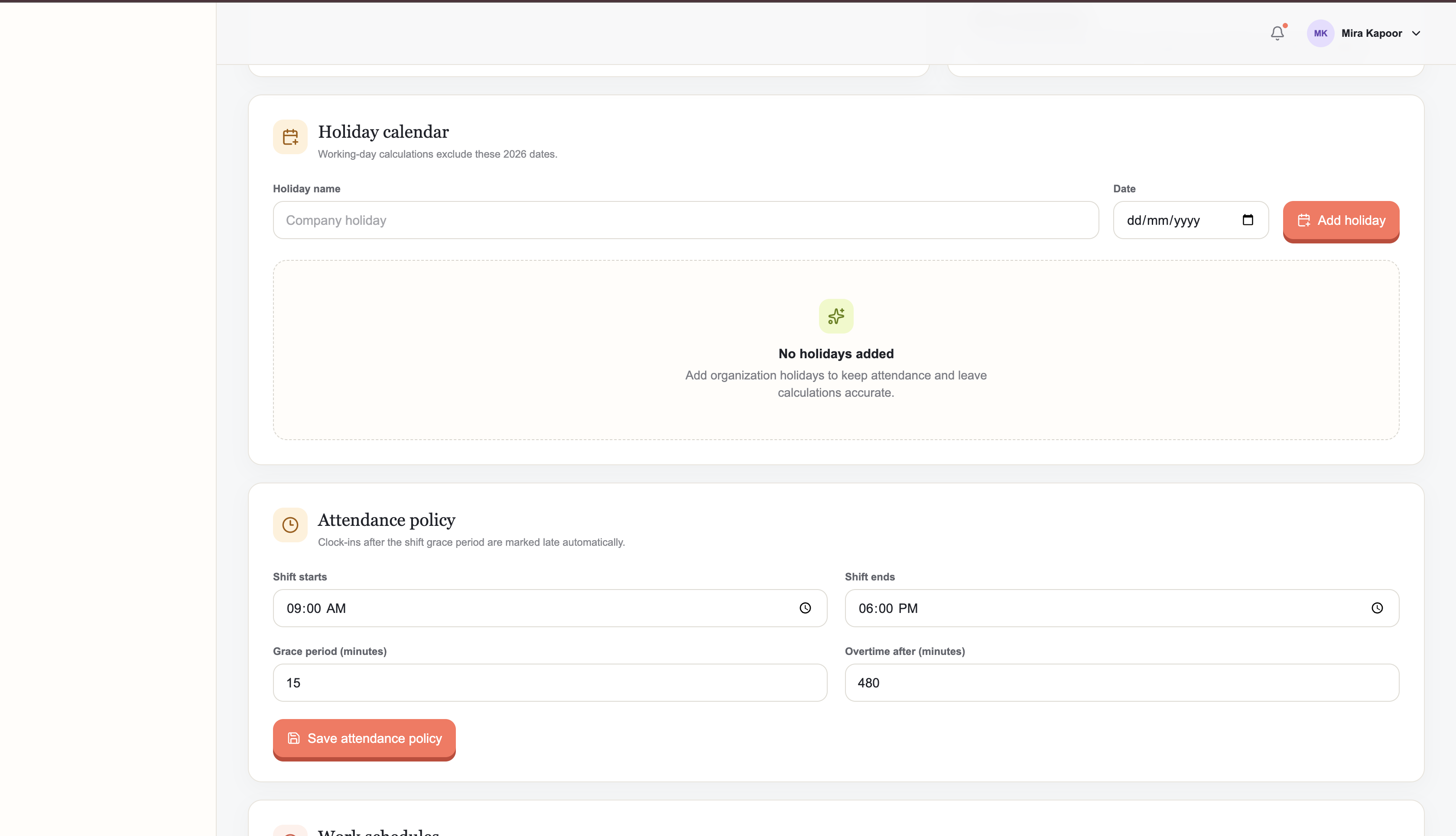
Task: Click the Shift starts time field
Action: pyautogui.click(x=549, y=608)
